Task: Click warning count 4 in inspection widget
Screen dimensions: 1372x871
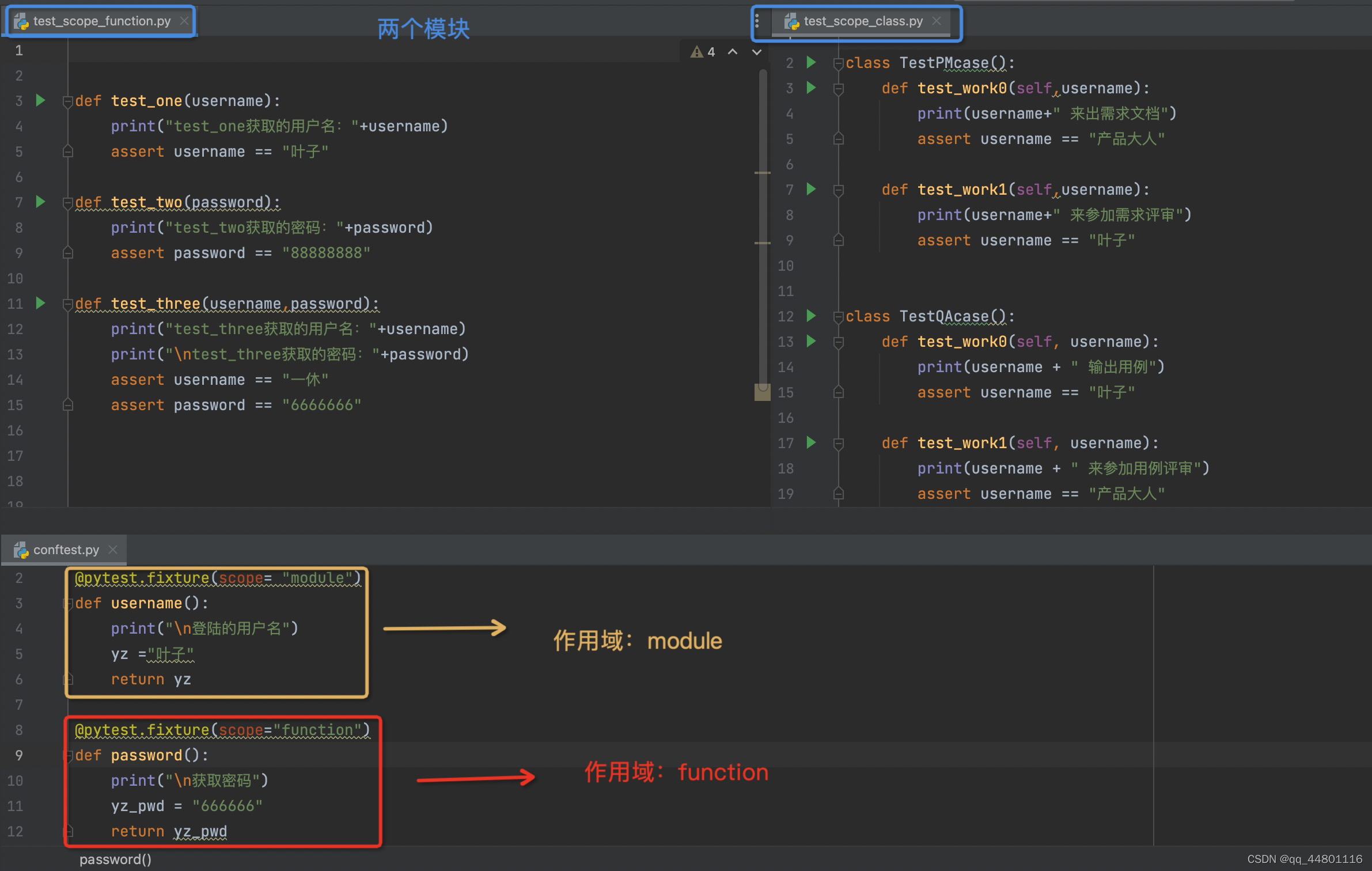Action: pos(711,52)
